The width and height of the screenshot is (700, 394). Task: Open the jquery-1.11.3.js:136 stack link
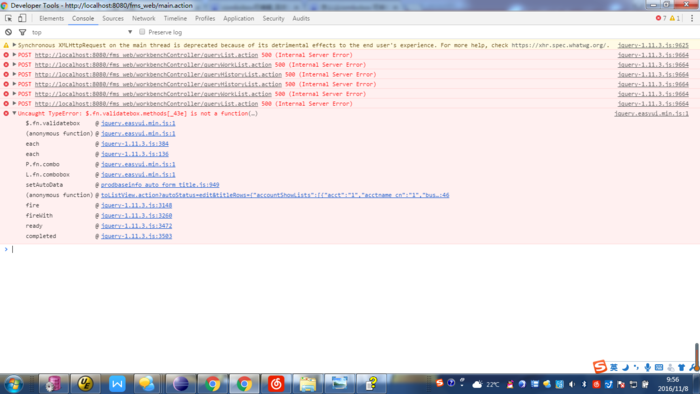coord(135,154)
